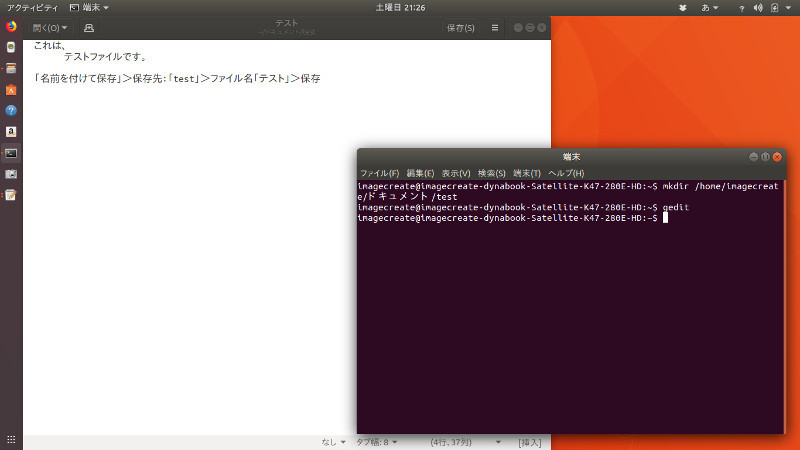This screenshot has width=800, height=450.
Task: Open the Files manager dock icon
Action: point(11,68)
